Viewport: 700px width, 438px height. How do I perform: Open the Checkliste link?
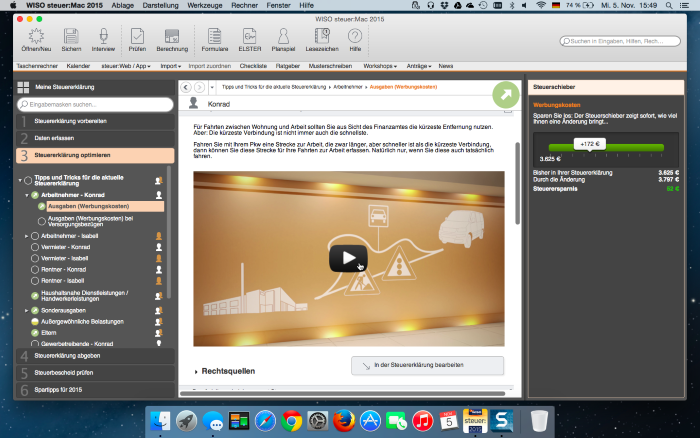click(x=253, y=66)
